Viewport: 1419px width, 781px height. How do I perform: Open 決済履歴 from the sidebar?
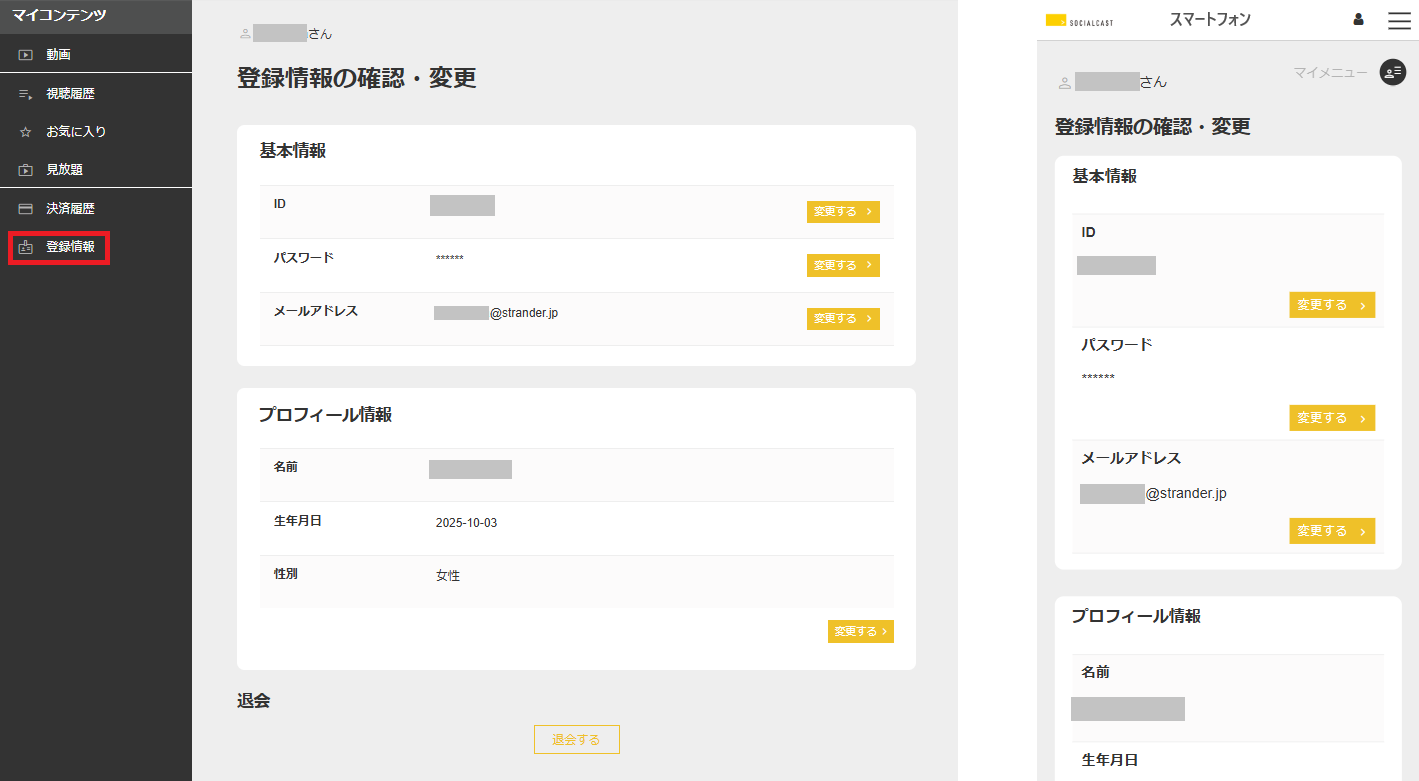point(70,209)
